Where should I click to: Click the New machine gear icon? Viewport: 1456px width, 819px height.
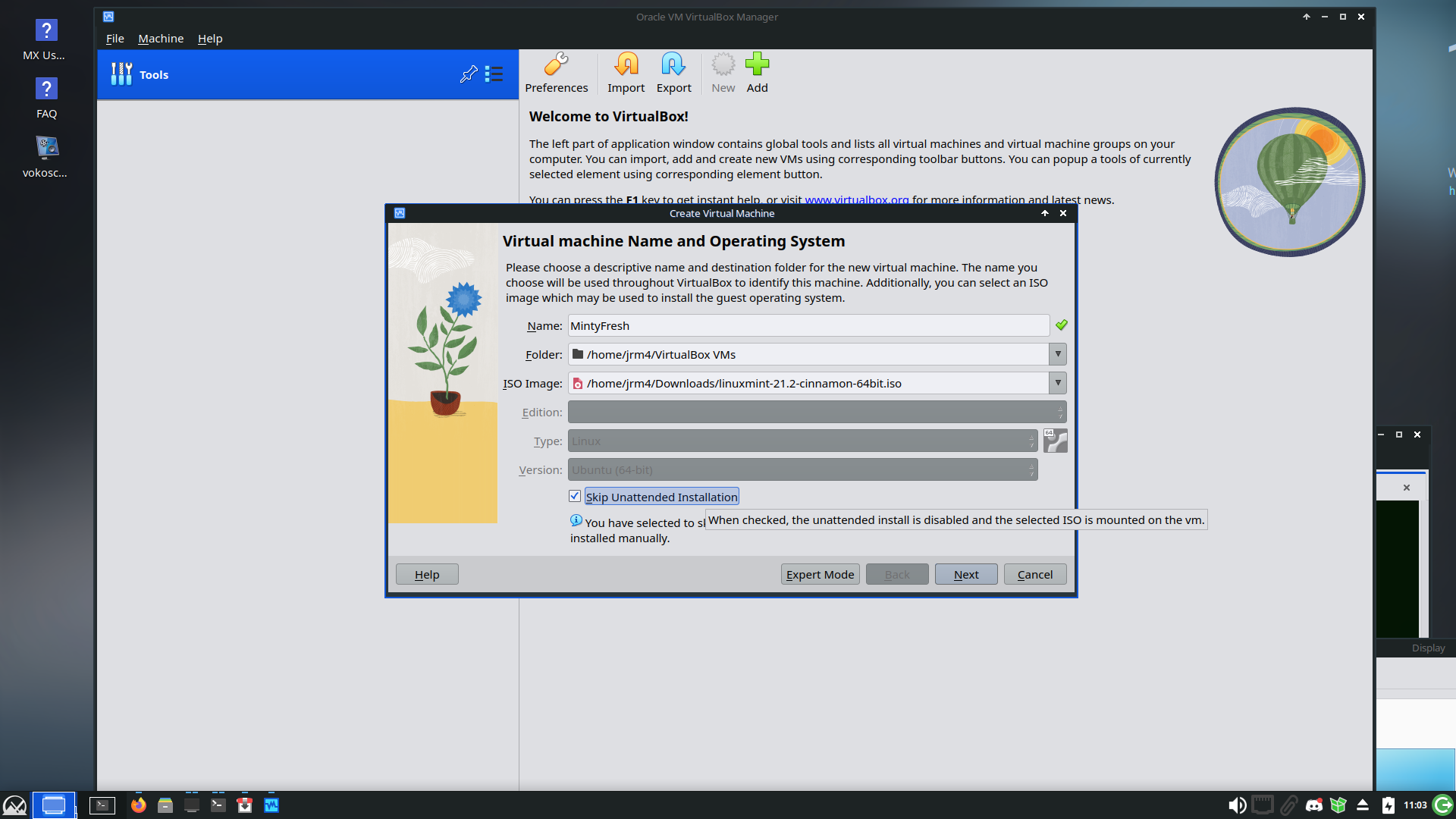pyautogui.click(x=723, y=64)
